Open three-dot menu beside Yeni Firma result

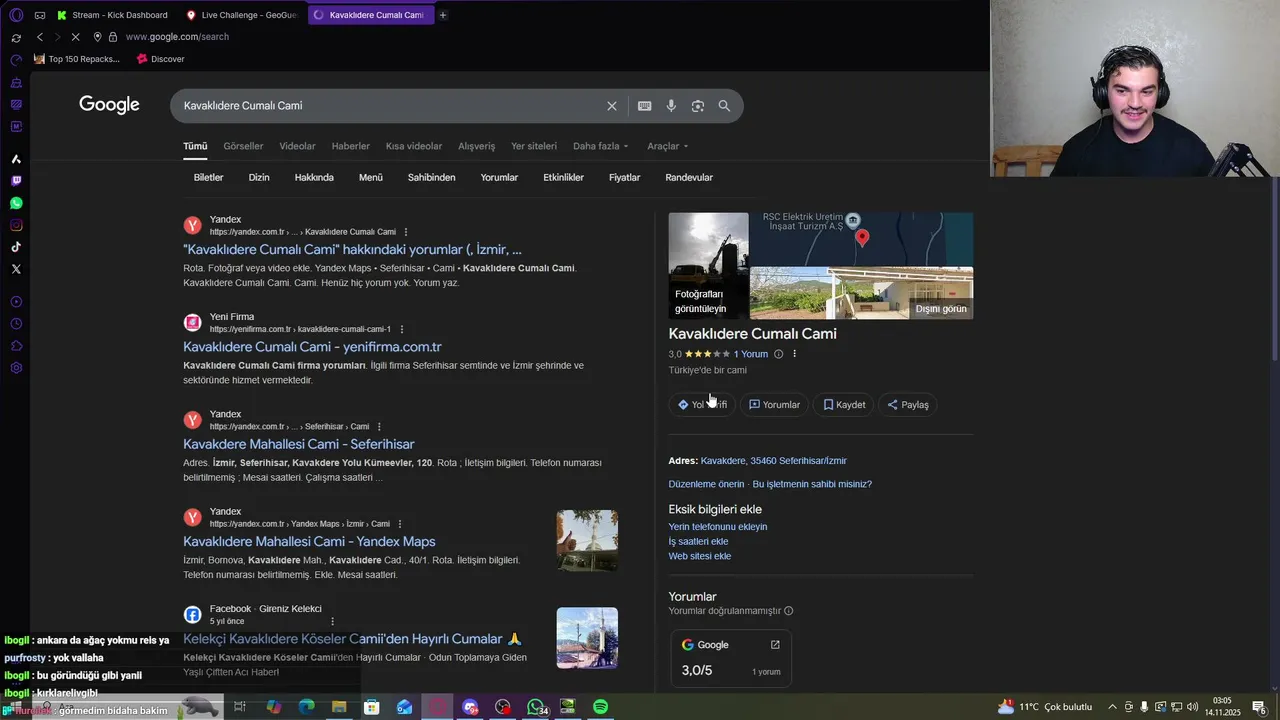(x=402, y=329)
